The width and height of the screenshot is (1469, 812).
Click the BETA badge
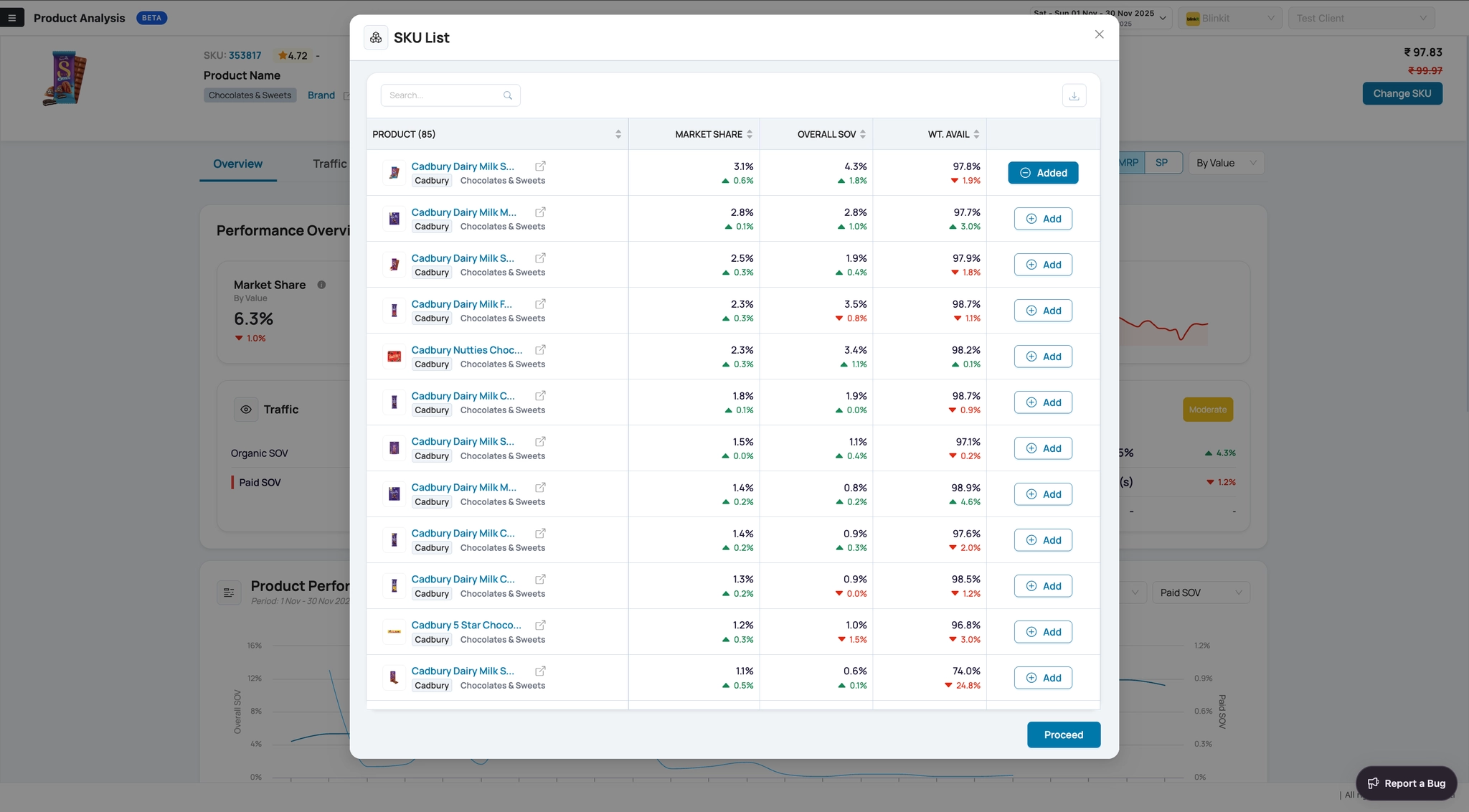click(151, 18)
